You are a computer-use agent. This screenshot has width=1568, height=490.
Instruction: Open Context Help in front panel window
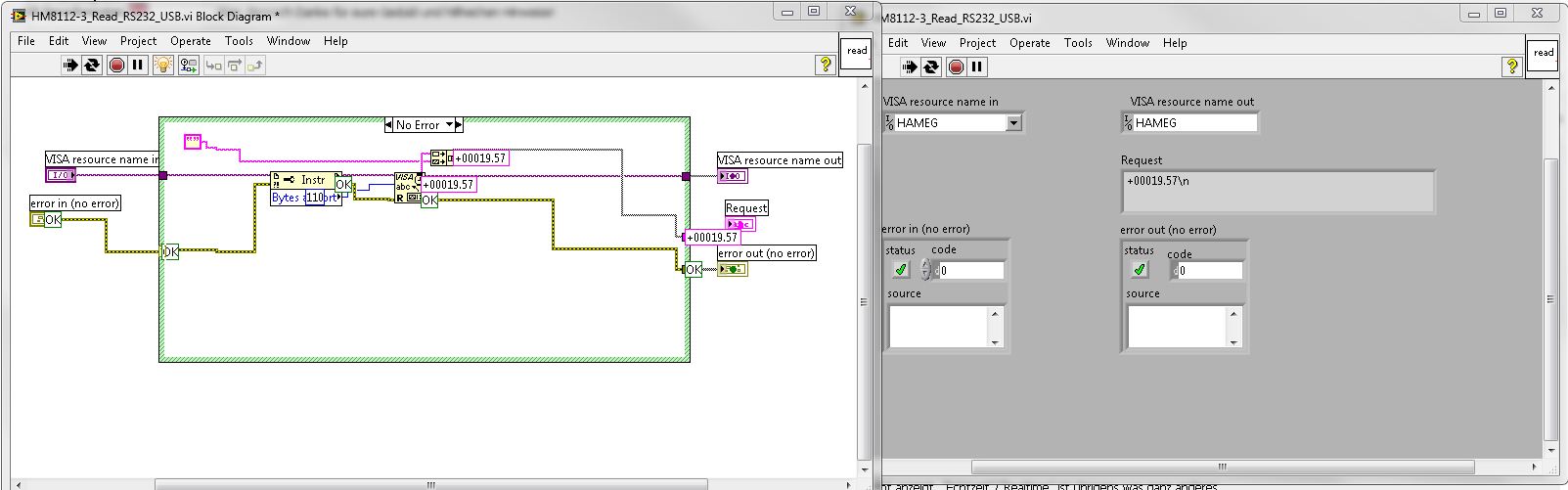click(x=1512, y=67)
